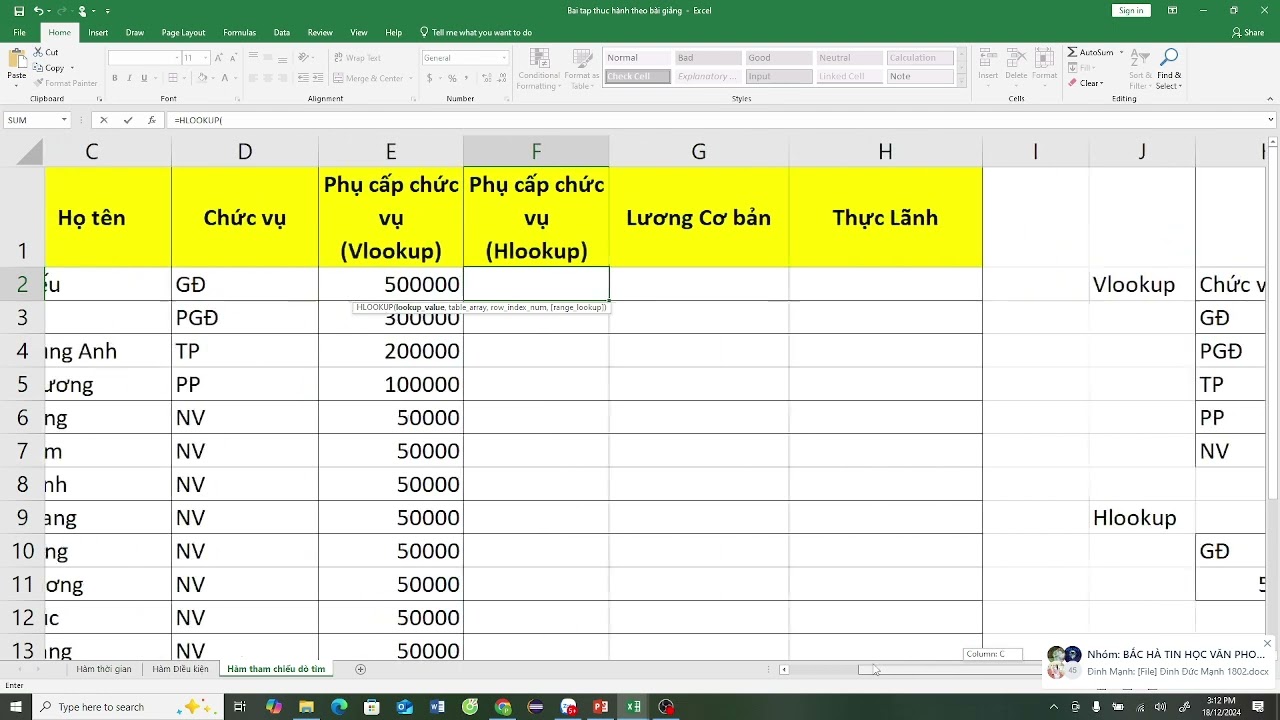
Task: Click Windows Start button
Action: tap(16, 707)
